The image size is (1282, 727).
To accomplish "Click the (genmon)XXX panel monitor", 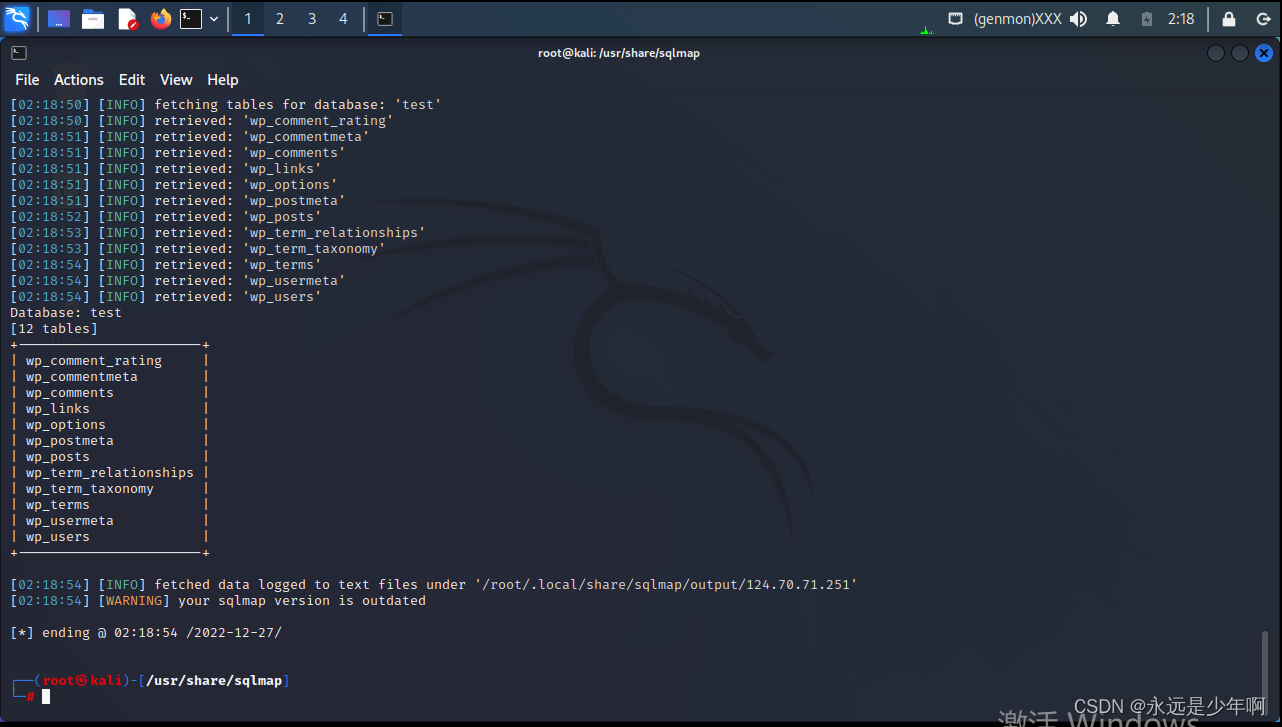I will click(1018, 19).
